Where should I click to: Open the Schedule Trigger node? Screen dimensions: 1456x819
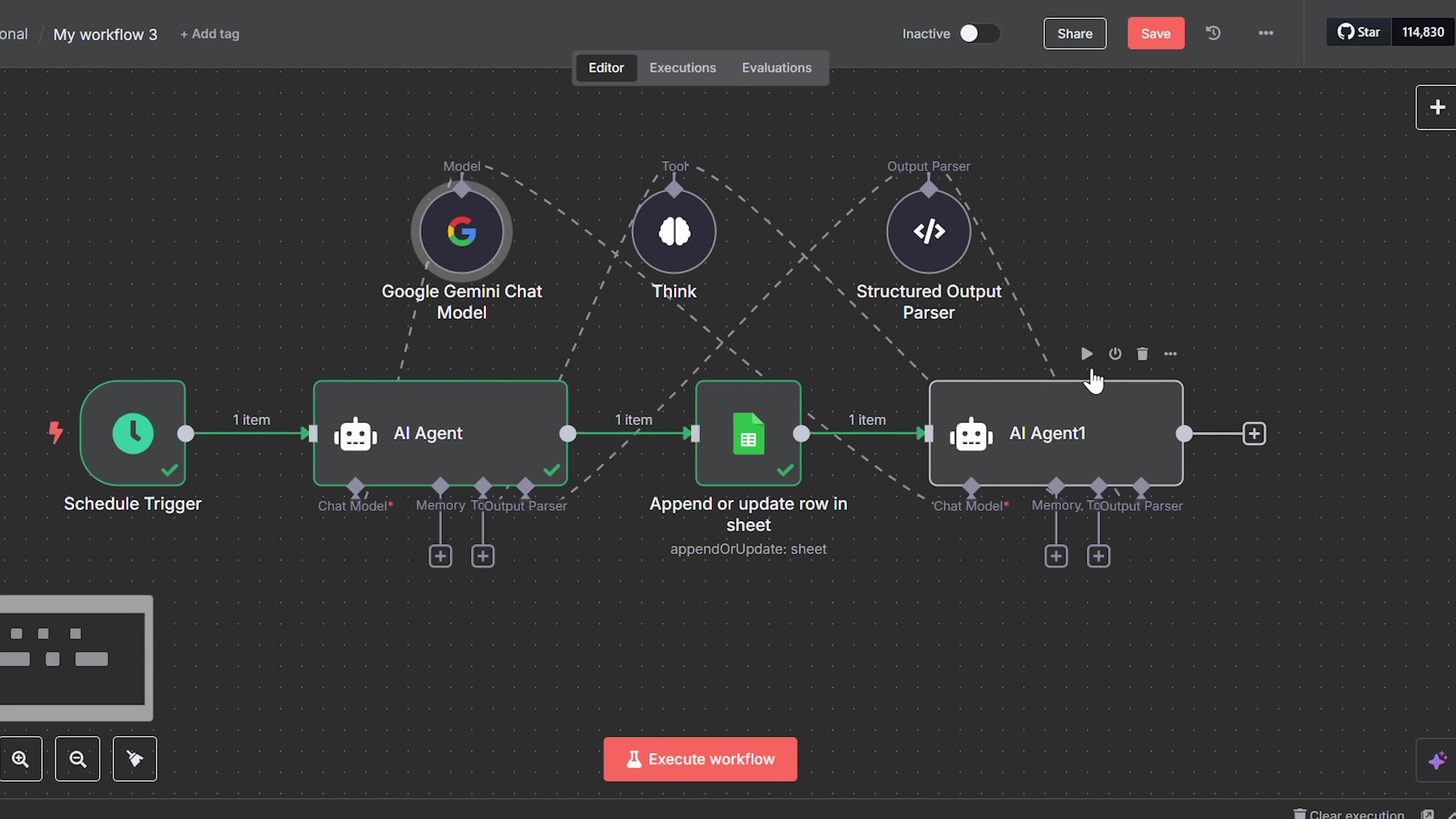[133, 433]
